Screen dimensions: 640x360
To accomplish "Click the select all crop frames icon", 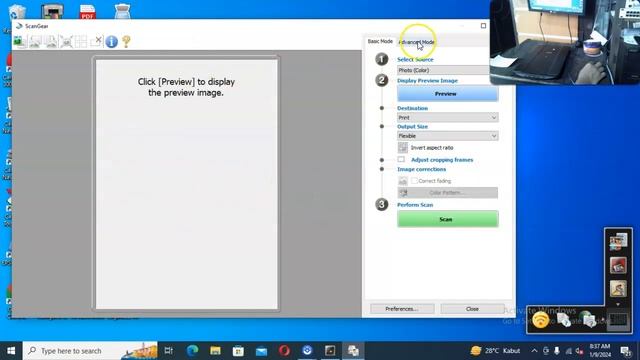I will point(81,41).
